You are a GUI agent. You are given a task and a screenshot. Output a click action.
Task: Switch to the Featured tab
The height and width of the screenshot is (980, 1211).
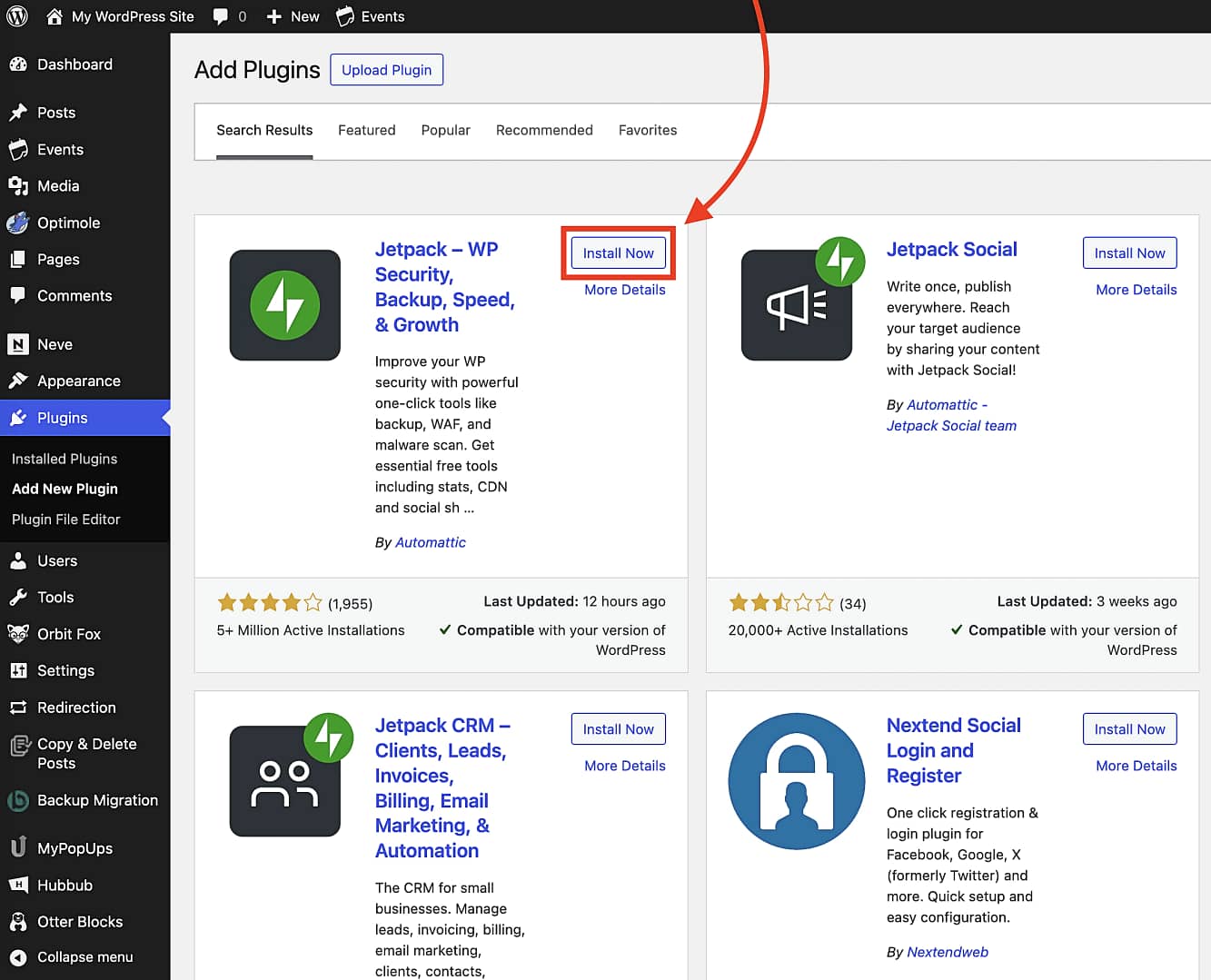pyautogui.click(x=367, y=131)
